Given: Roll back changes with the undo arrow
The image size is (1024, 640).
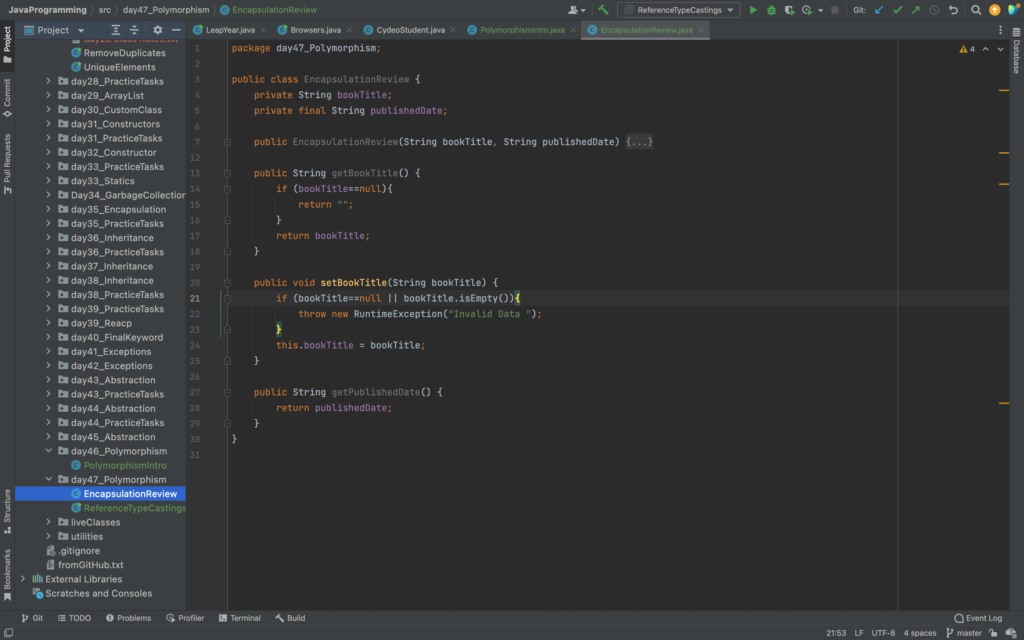Looking at the screenshot, I should coord(953,10).
